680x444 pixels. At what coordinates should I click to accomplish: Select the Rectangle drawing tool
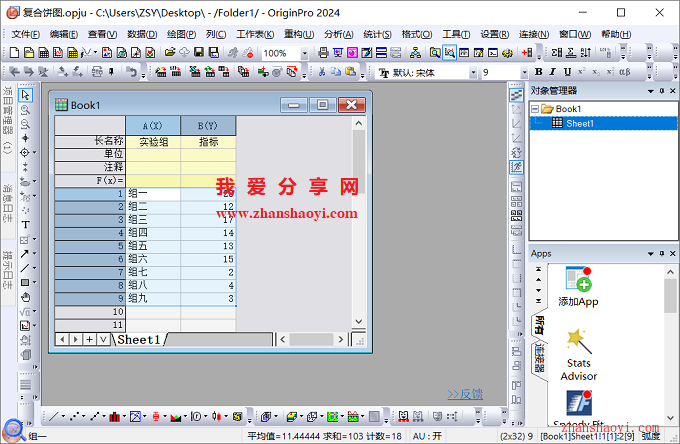25,282
